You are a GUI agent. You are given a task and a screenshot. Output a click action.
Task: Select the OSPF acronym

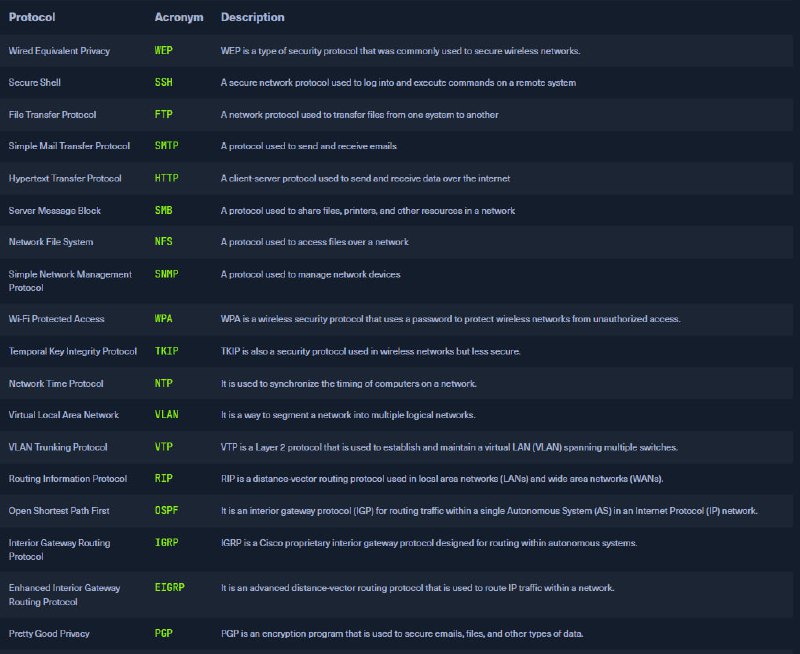[166, 510]
